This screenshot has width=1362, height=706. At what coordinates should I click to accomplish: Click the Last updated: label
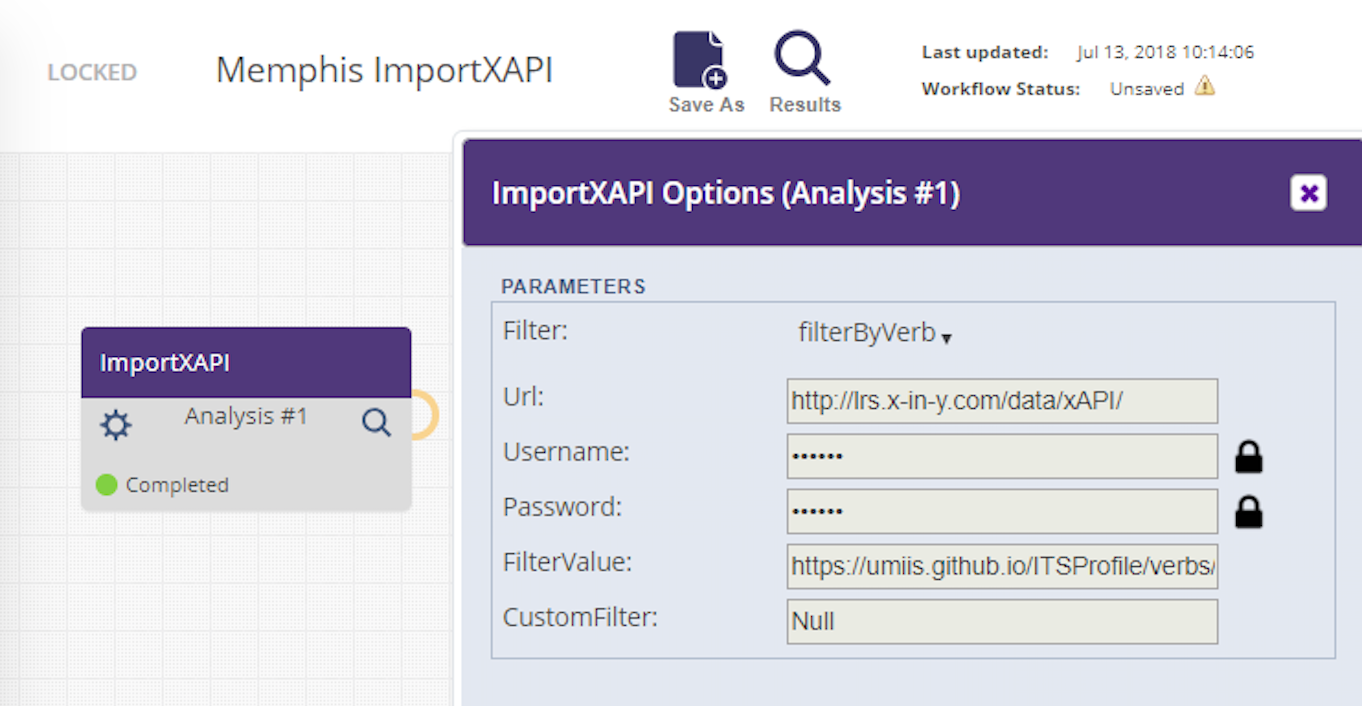(x=985, y=52)
